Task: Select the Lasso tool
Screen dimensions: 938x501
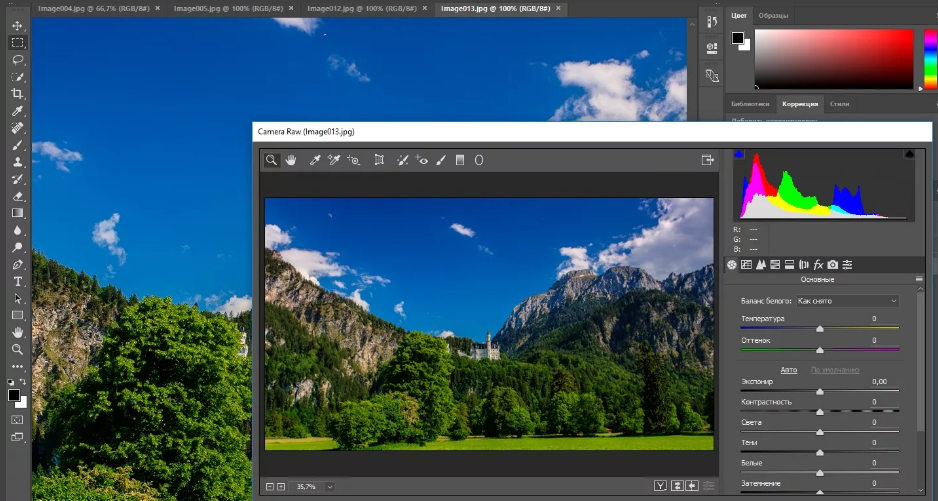Action: 17,60
